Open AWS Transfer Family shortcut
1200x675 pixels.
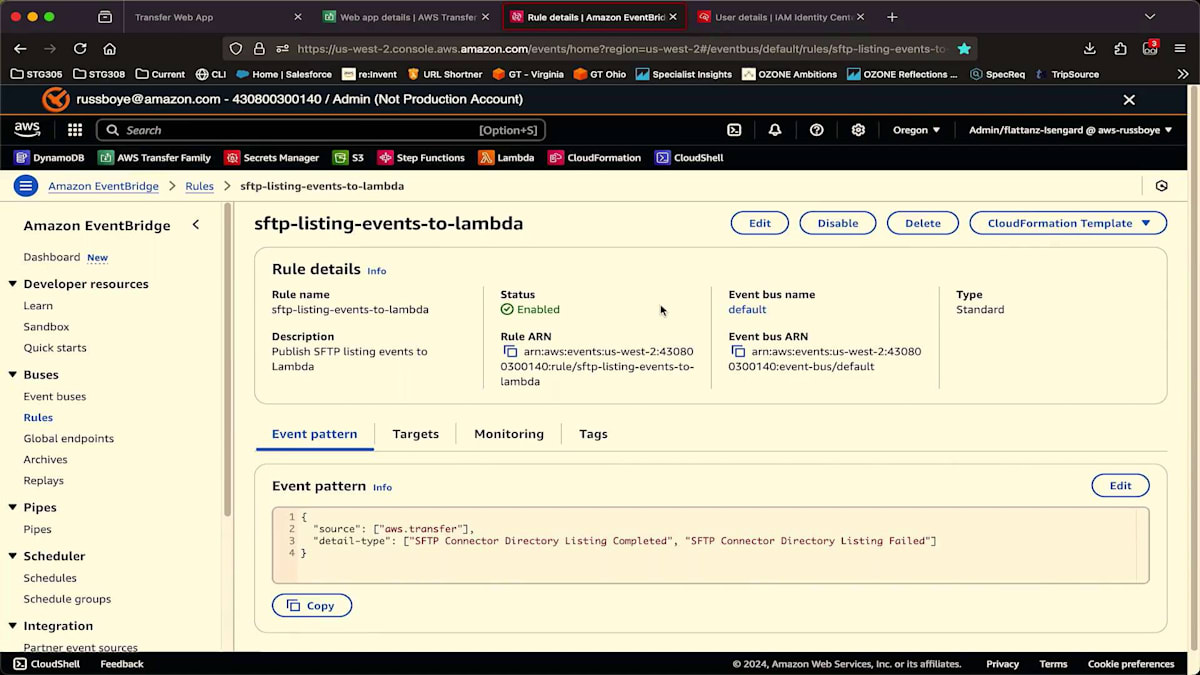(155, 158)
